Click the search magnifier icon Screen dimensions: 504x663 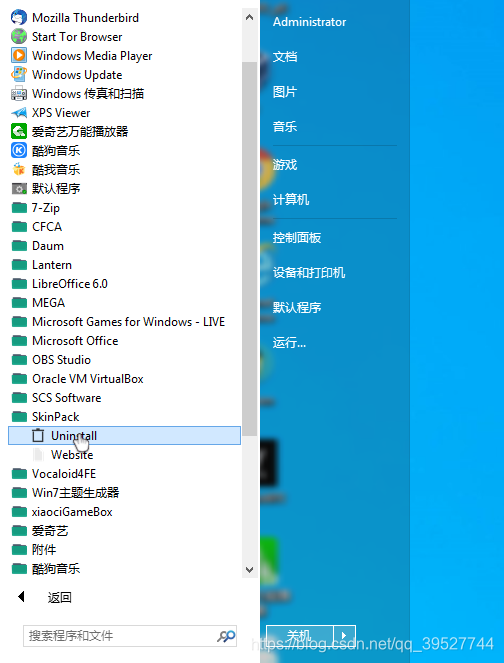(x=226, y=636)
